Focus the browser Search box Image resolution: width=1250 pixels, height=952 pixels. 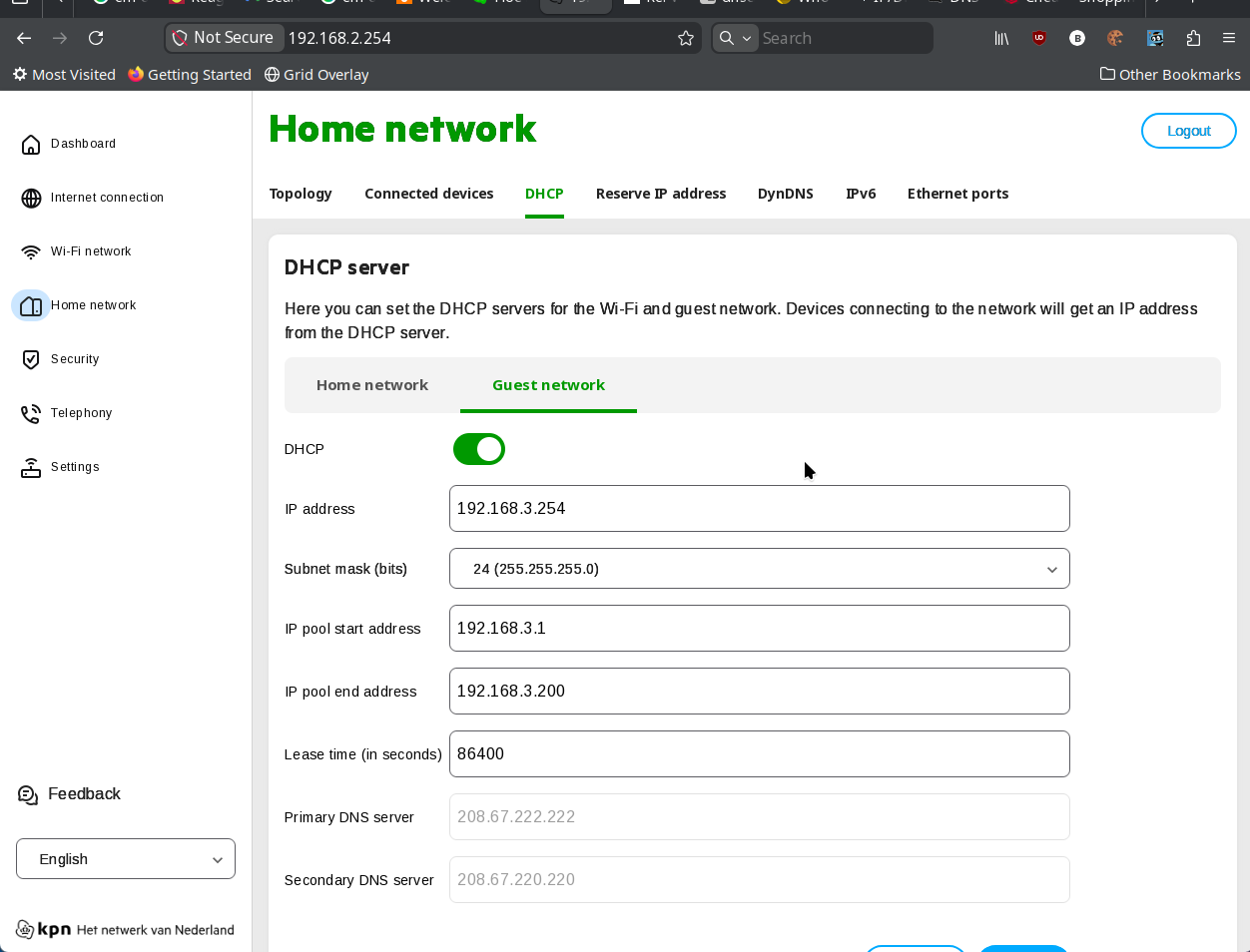tap(844, 38)
